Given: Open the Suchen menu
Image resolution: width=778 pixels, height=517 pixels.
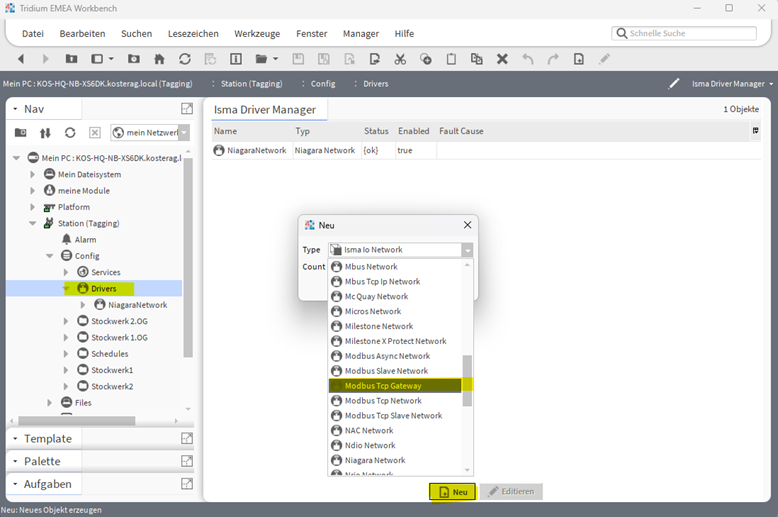Looking at the screenshot, I should coord(136,34).
